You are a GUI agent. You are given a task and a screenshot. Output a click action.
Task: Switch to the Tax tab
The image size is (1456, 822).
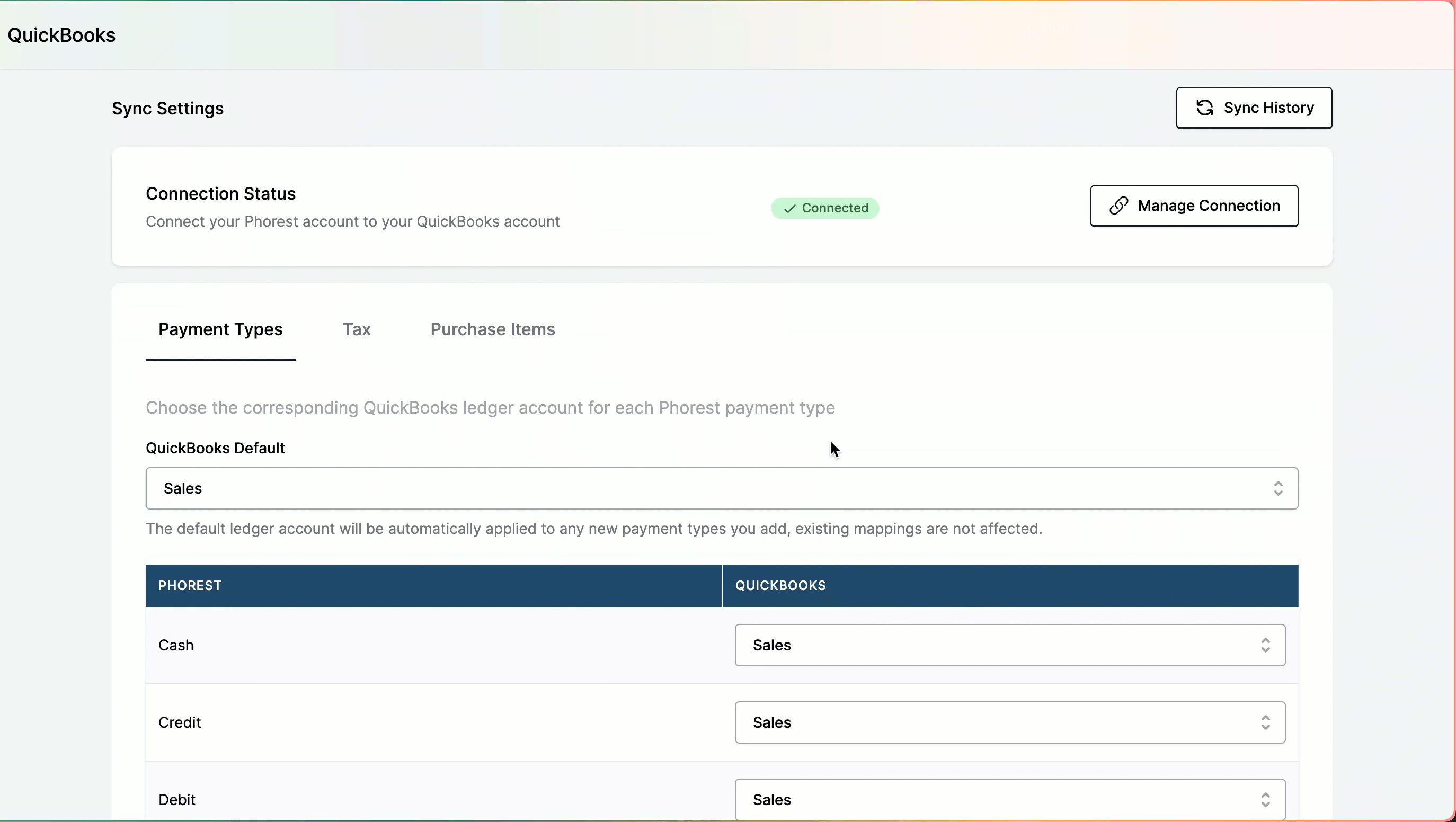pyautogui.click(x=357, y=329)
